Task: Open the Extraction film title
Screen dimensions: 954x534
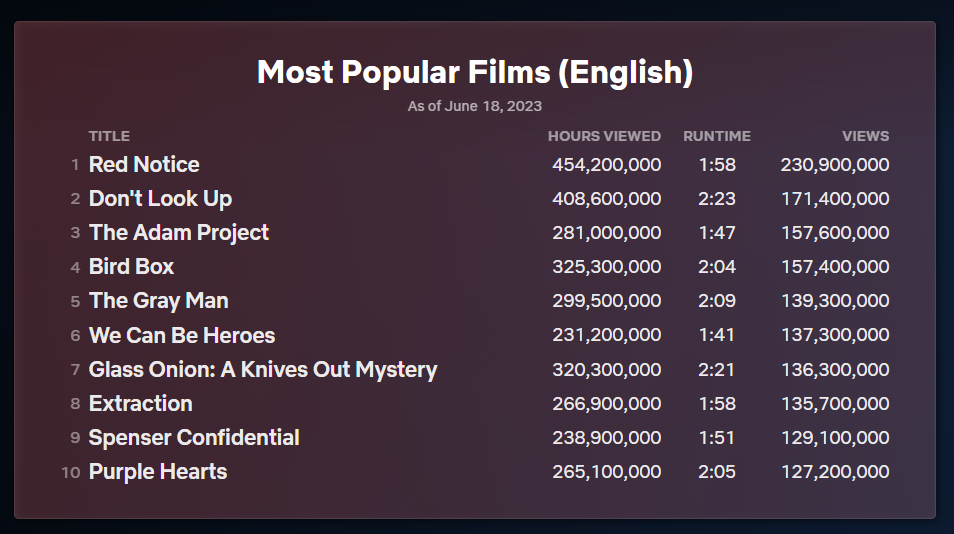Action: pos(140,404)
